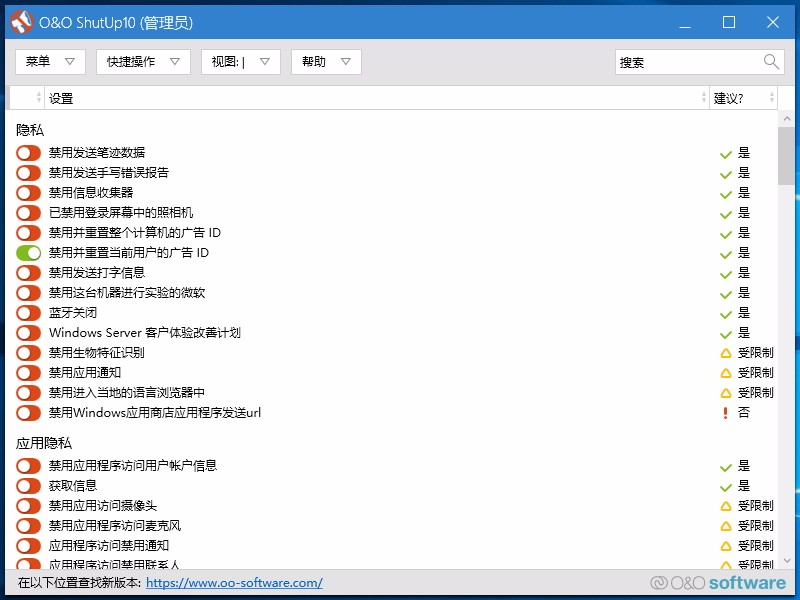Click the scrollbar down arrow
Screen dimensions: 800x600
(786, 561)
